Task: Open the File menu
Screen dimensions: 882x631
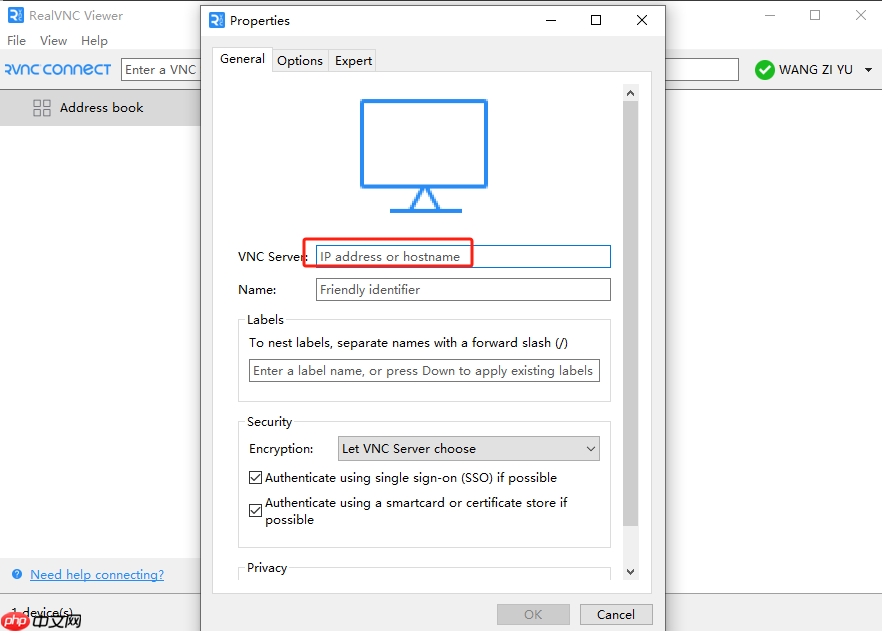Action: pos(16,40)
